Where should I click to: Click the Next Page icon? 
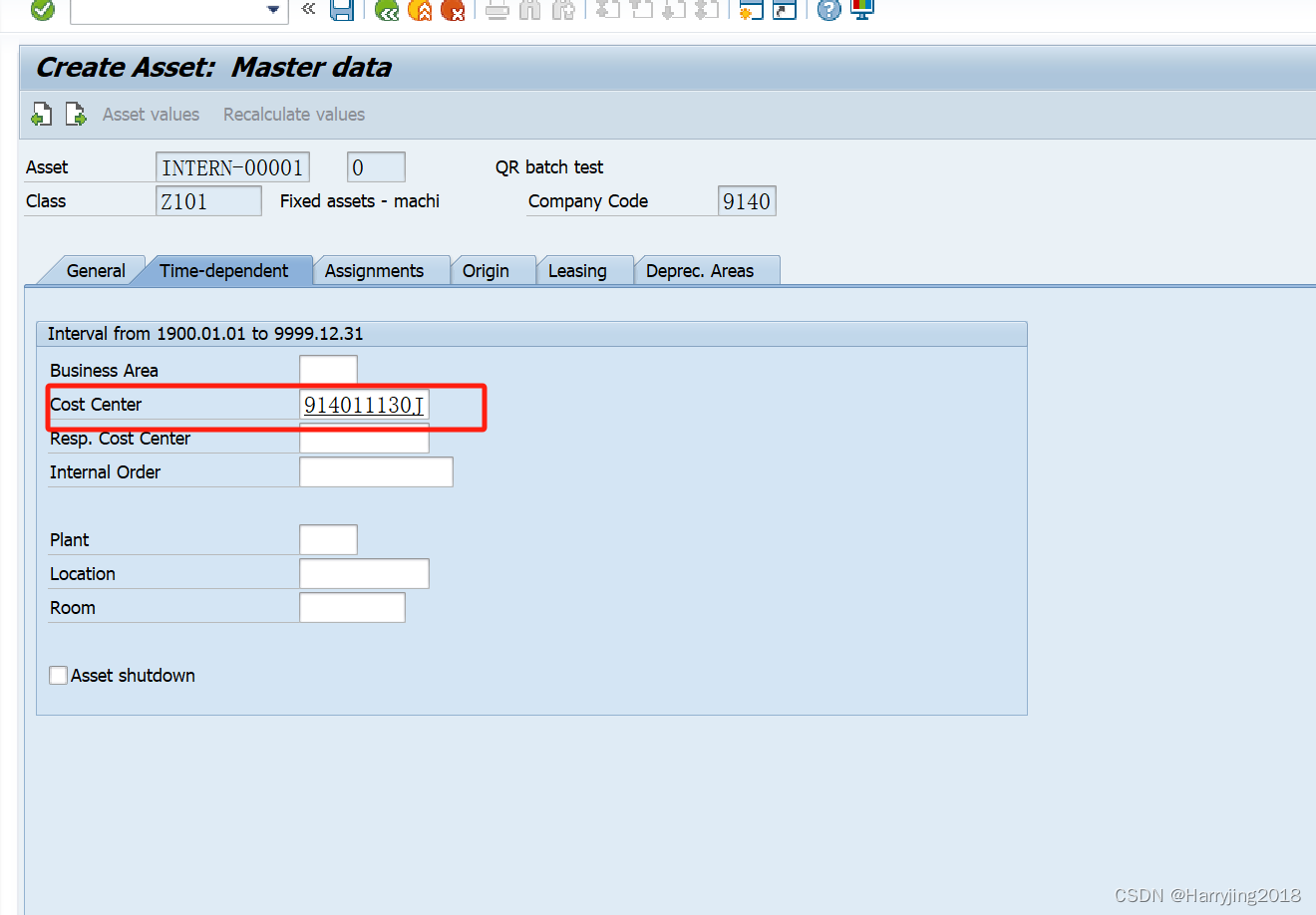coord(674,10)
